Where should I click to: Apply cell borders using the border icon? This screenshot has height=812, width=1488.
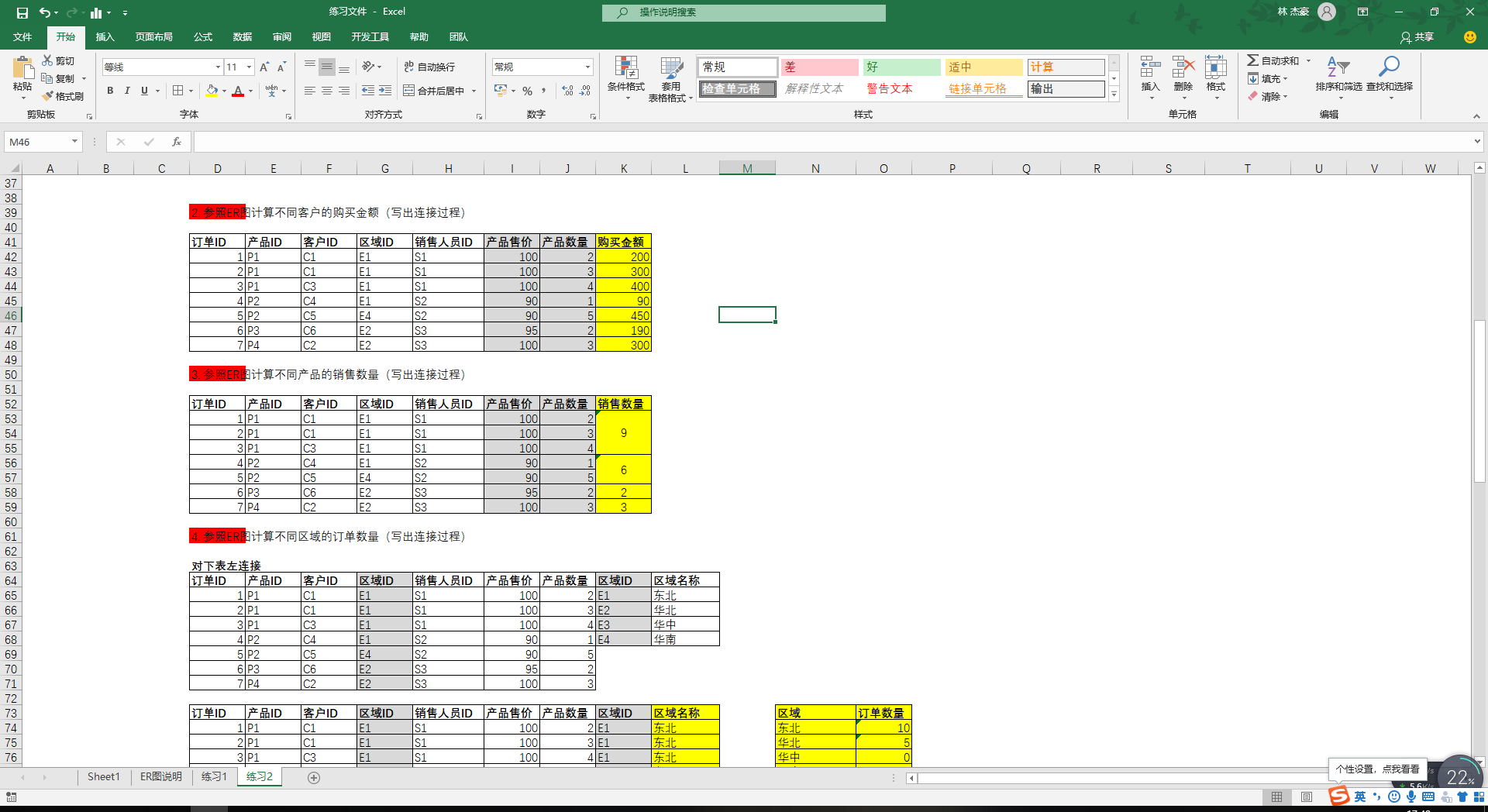[x=178, y=91]
